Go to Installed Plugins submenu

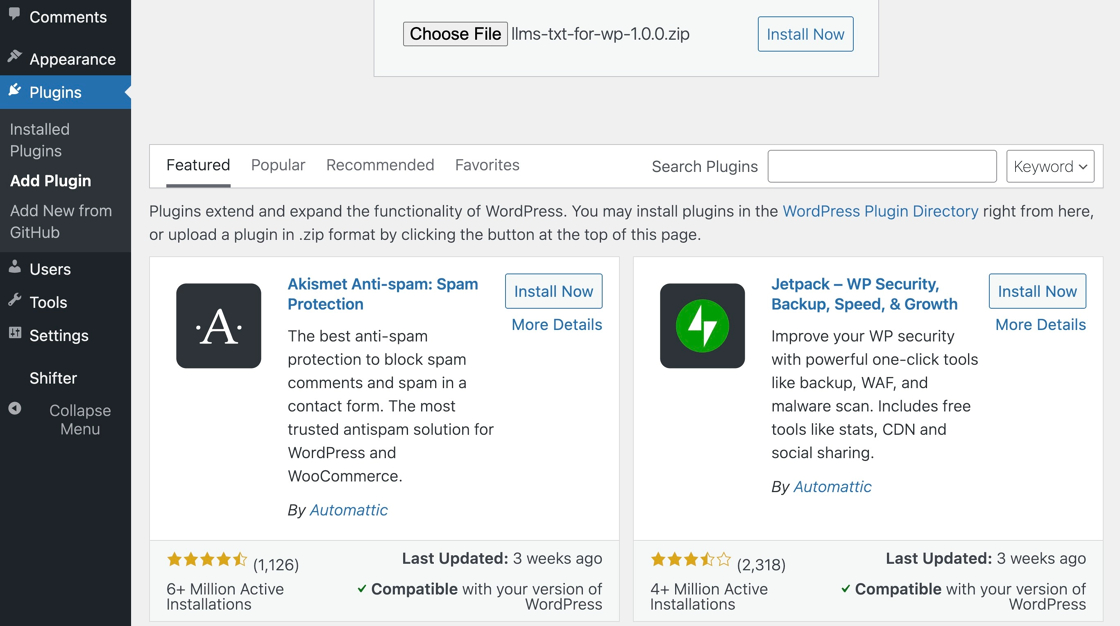coord(40,140)
